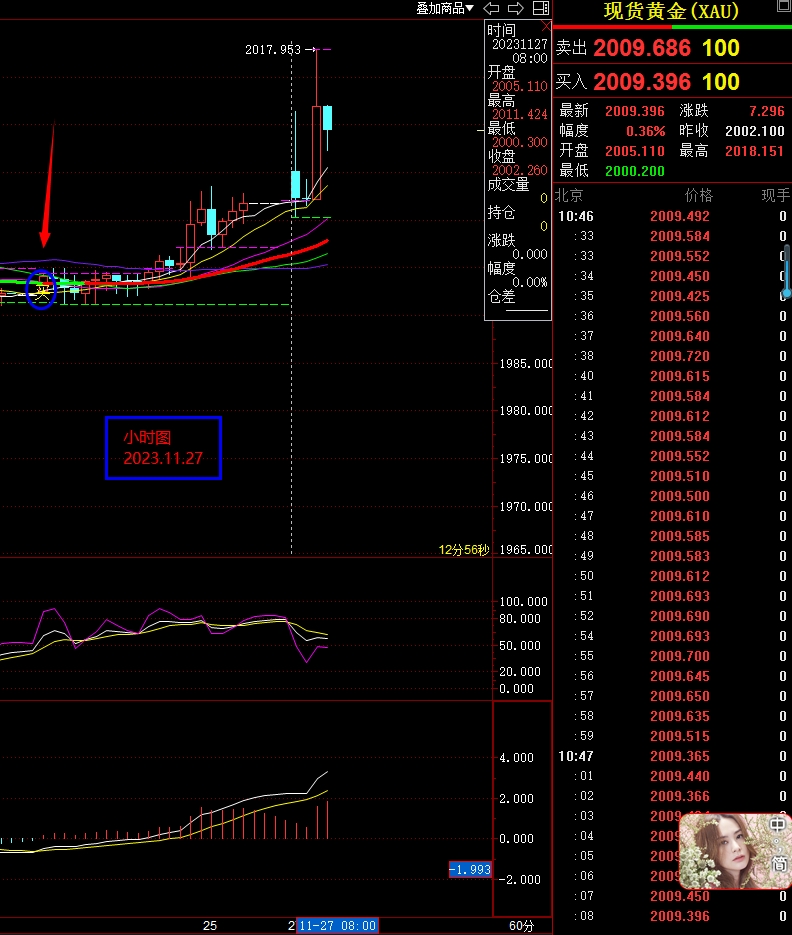Click the left arrow navigation icon
792x935 pixels.
(491, 8)
